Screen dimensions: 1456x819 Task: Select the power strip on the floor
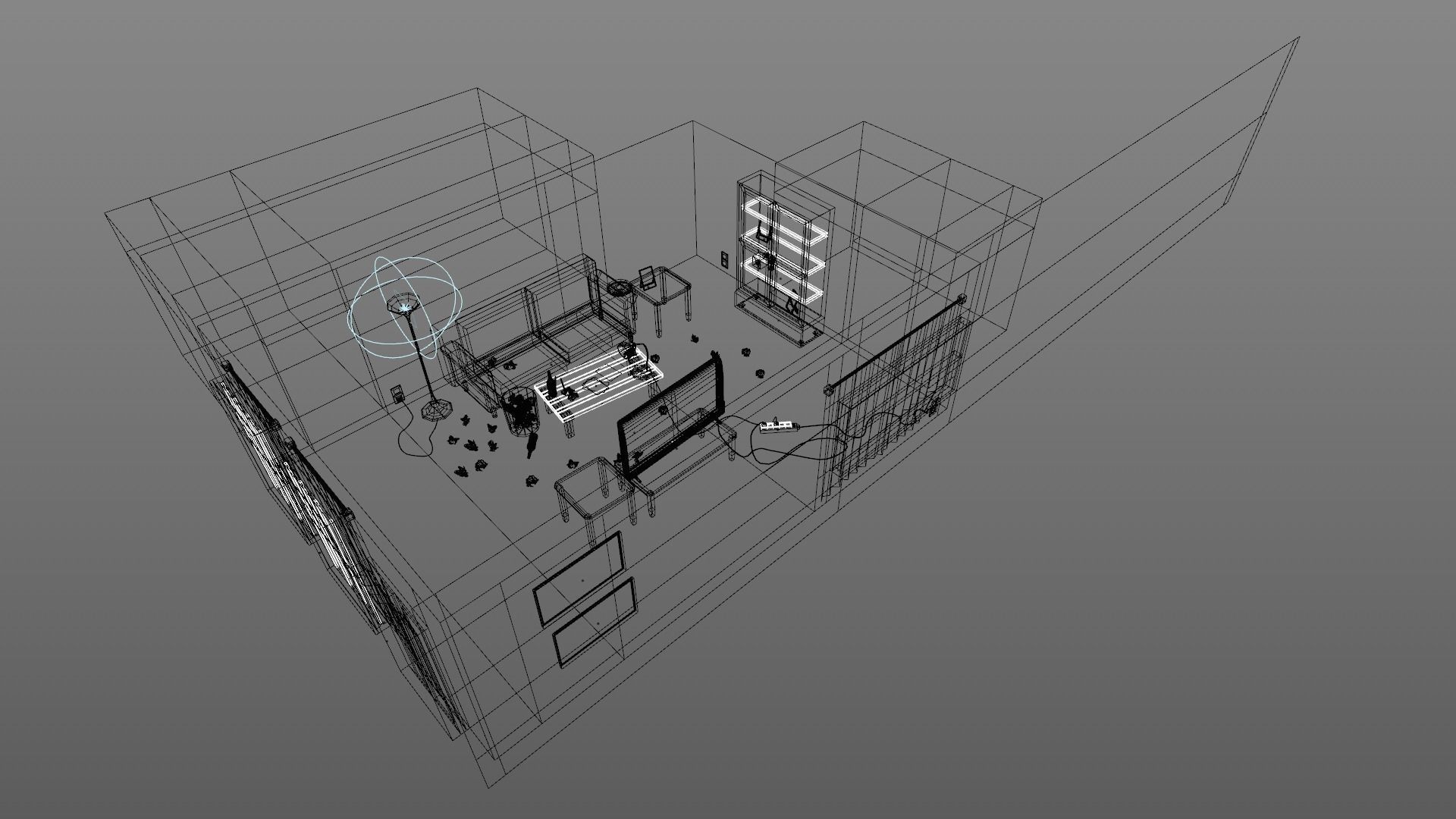tap(780, 428)
